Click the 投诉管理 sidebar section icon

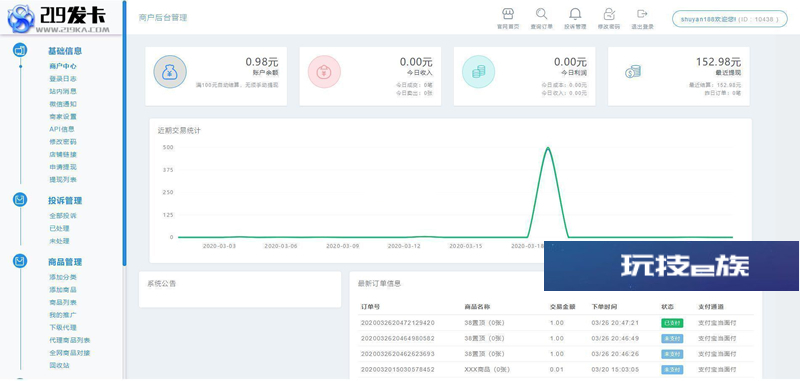[x=20, y=200]
